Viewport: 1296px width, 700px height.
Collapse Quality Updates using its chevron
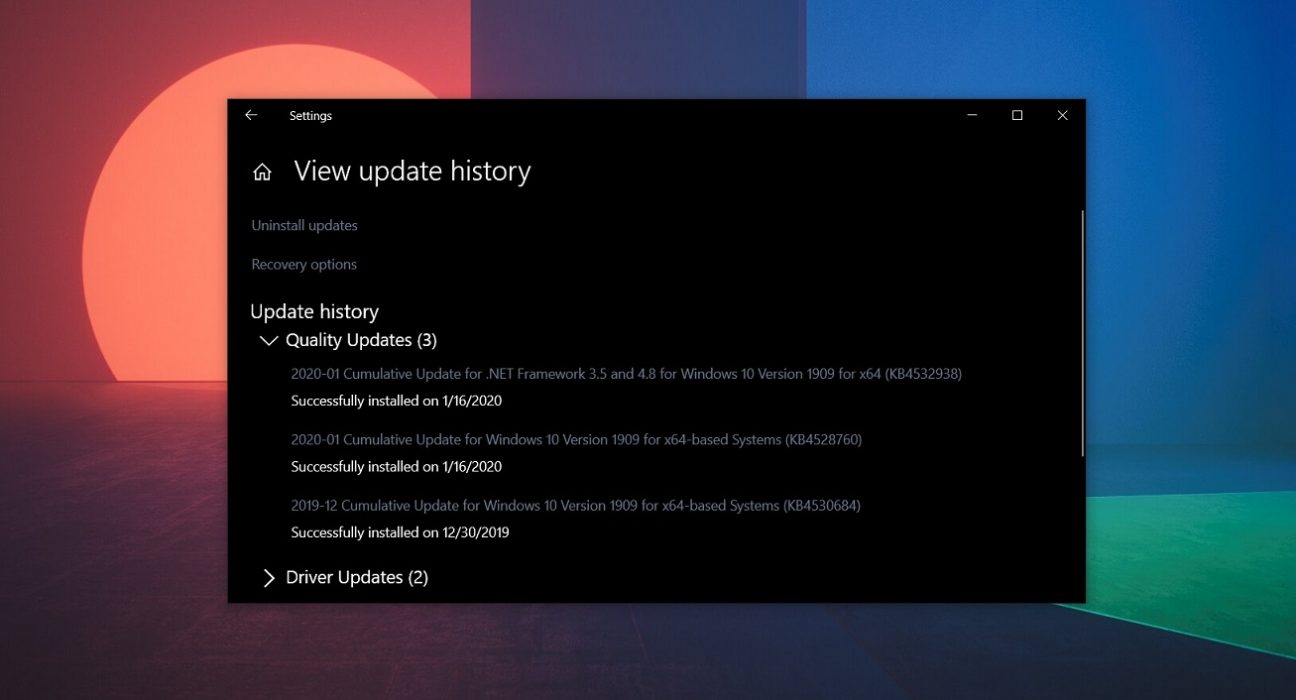point(268,340)
